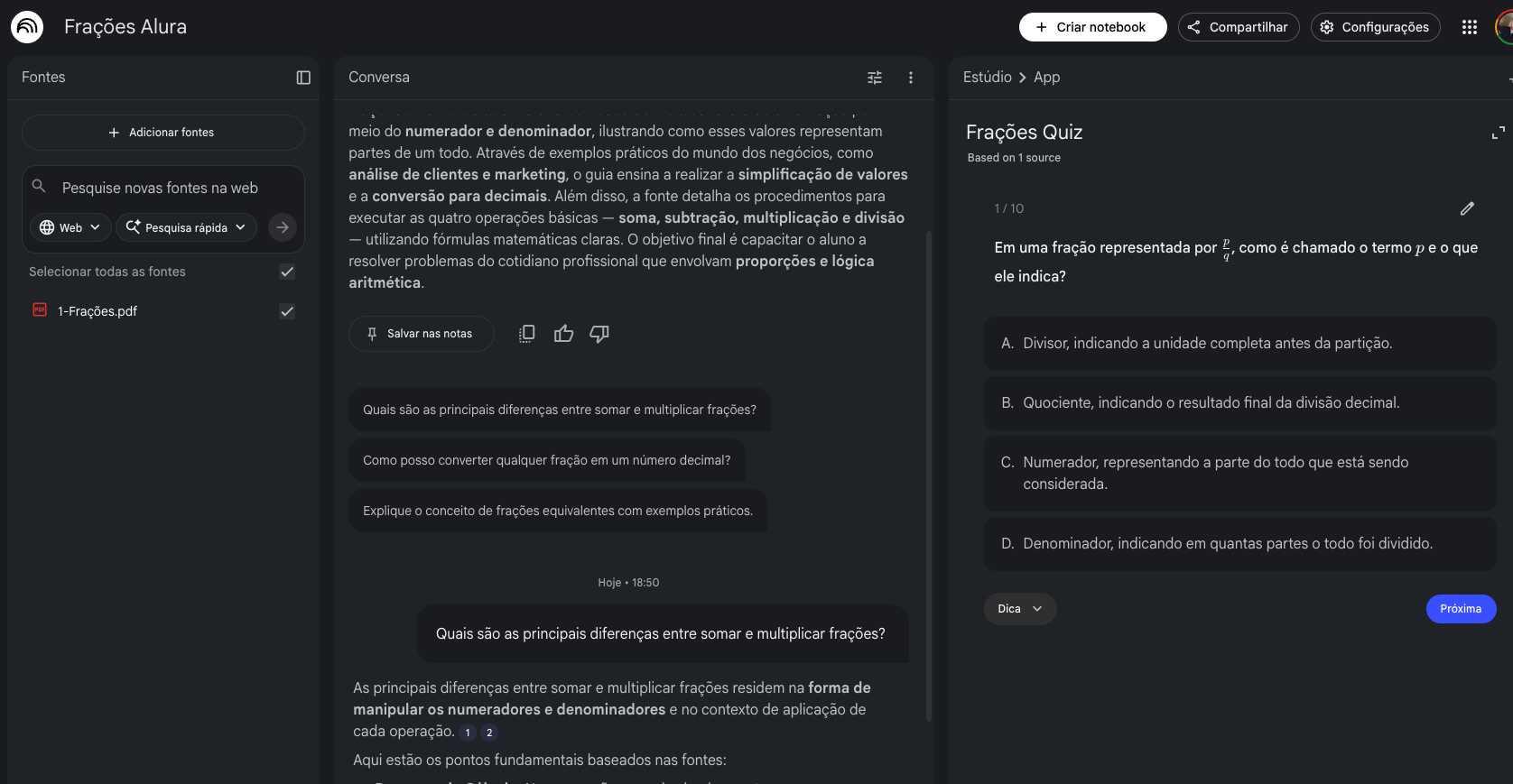Copy the response with copy icon
This screenshot has width=1513, height=784.
[x=527, y=334]
